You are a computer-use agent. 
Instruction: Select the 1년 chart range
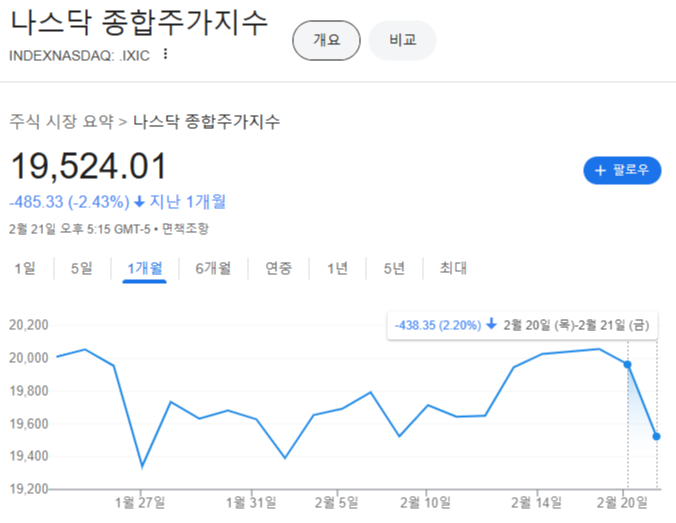[337, 268]
